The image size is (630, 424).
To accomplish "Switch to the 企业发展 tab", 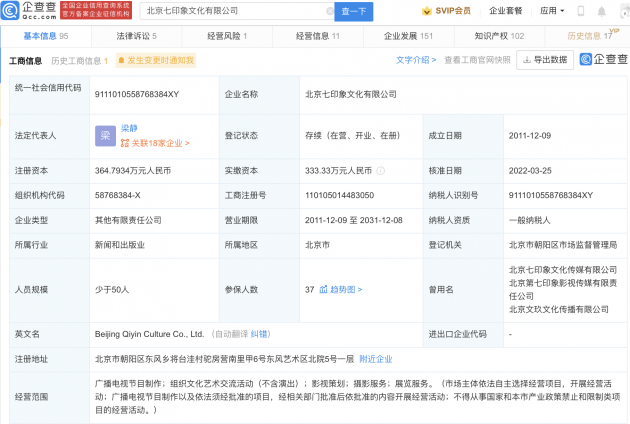I will tap(409, 36).
